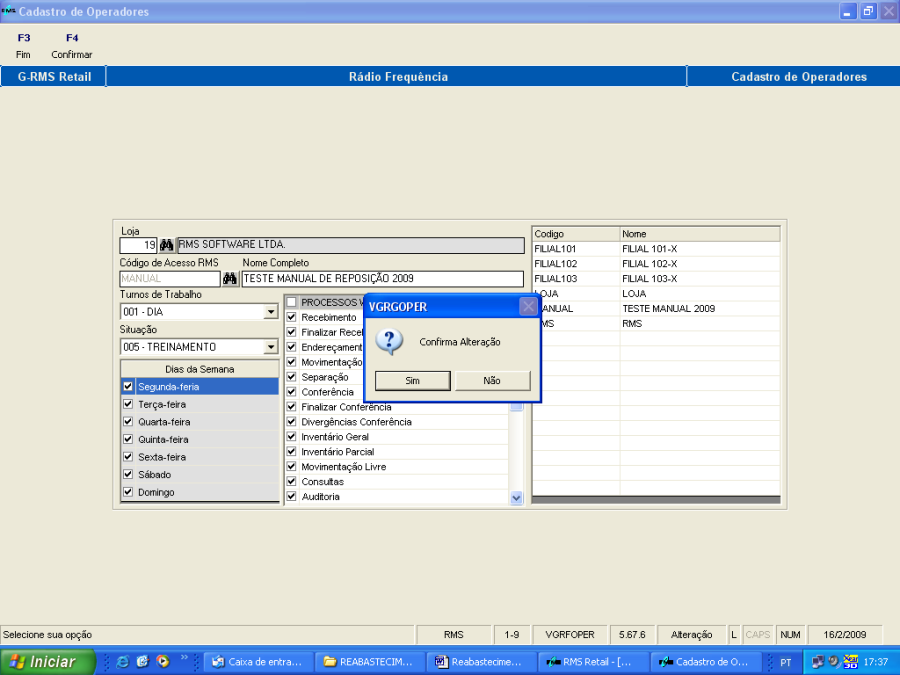
Task: Click the taskbar clock showing 17:37
Action: tap(875, 662)
